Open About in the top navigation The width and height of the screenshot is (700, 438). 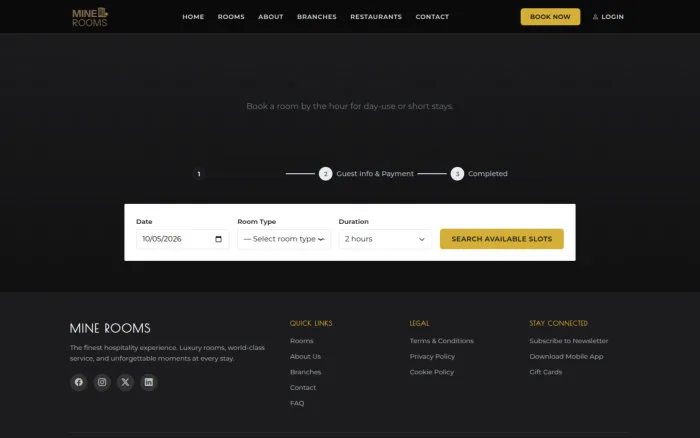(271, 17)
